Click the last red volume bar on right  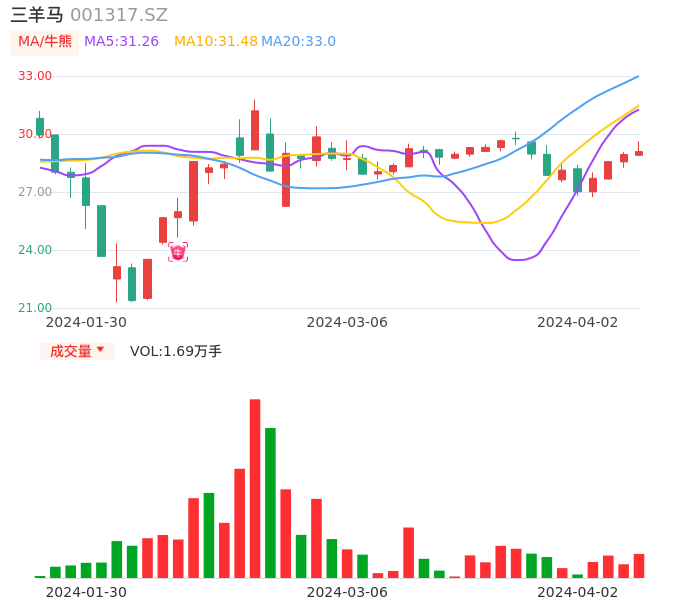[x=639, y=566]
